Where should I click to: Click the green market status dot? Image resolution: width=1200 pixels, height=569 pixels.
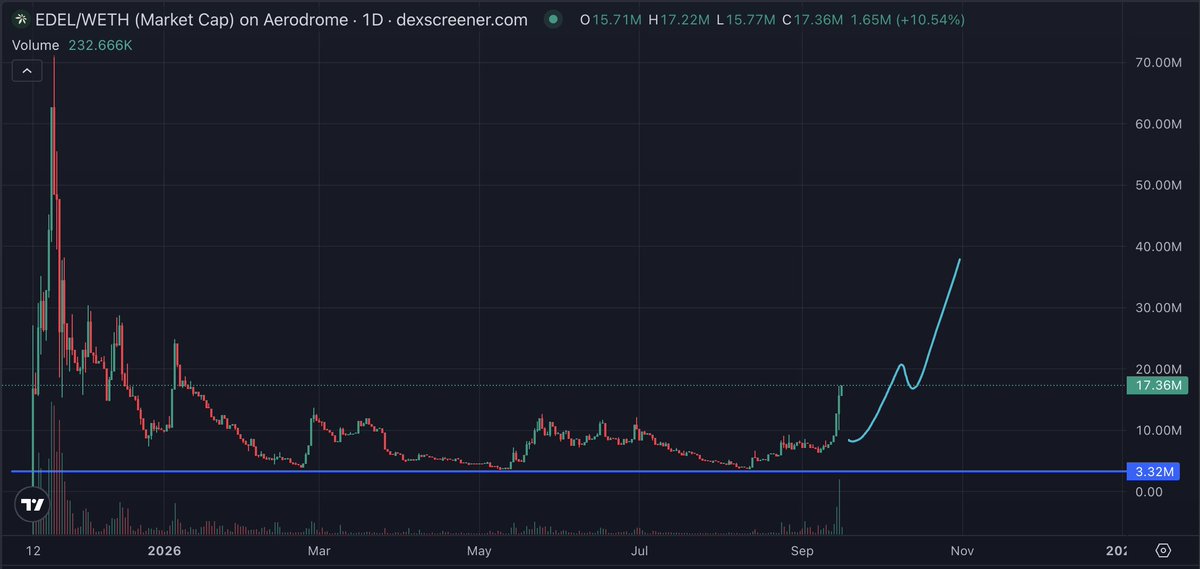pyautogui.click(x=552, y=20)
